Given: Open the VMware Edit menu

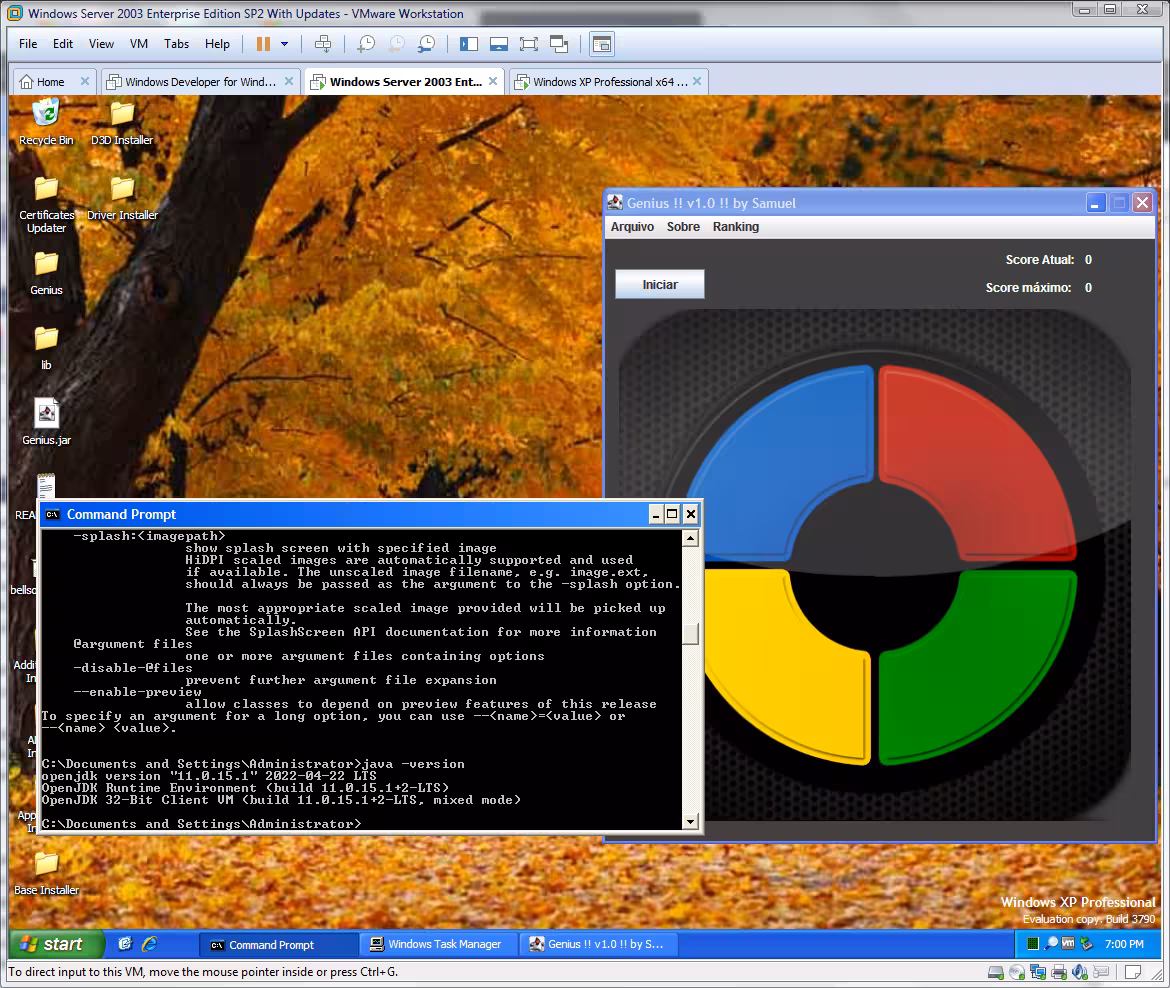Looking at the screenshot, I should pos(63,44).
